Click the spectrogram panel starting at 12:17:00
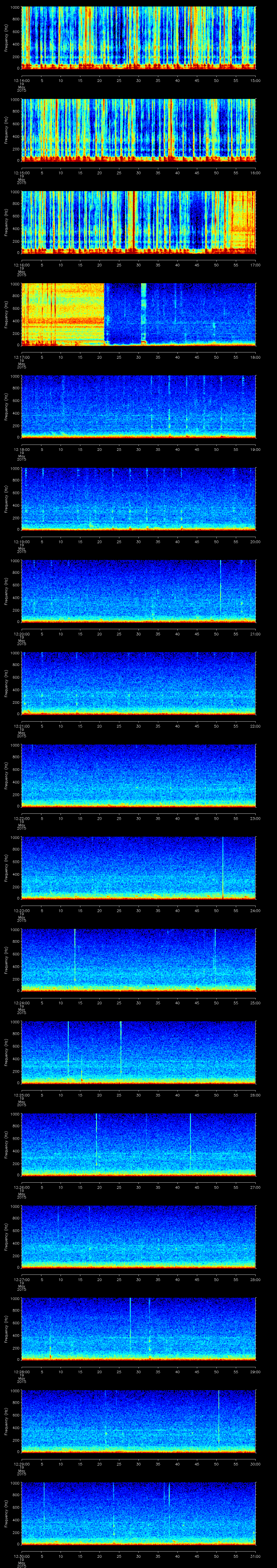The image size is (277, 1568). click(139, 315)
